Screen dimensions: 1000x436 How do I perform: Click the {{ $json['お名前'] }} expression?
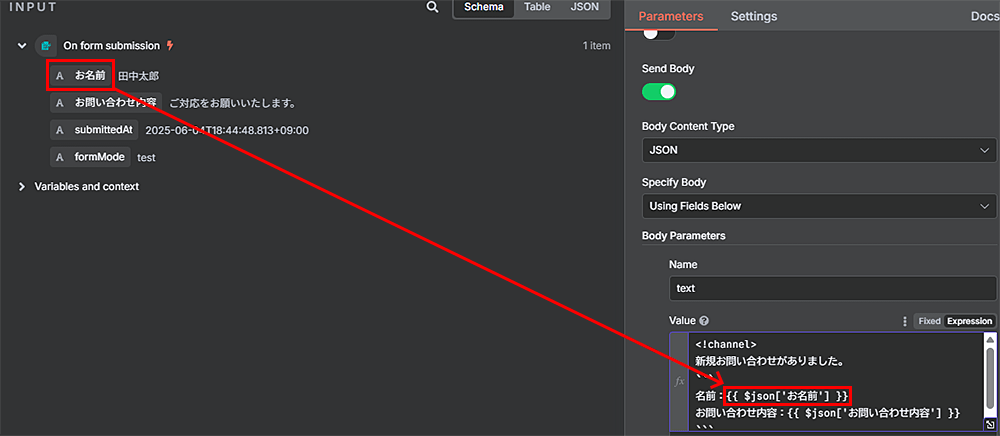[788, 396]
